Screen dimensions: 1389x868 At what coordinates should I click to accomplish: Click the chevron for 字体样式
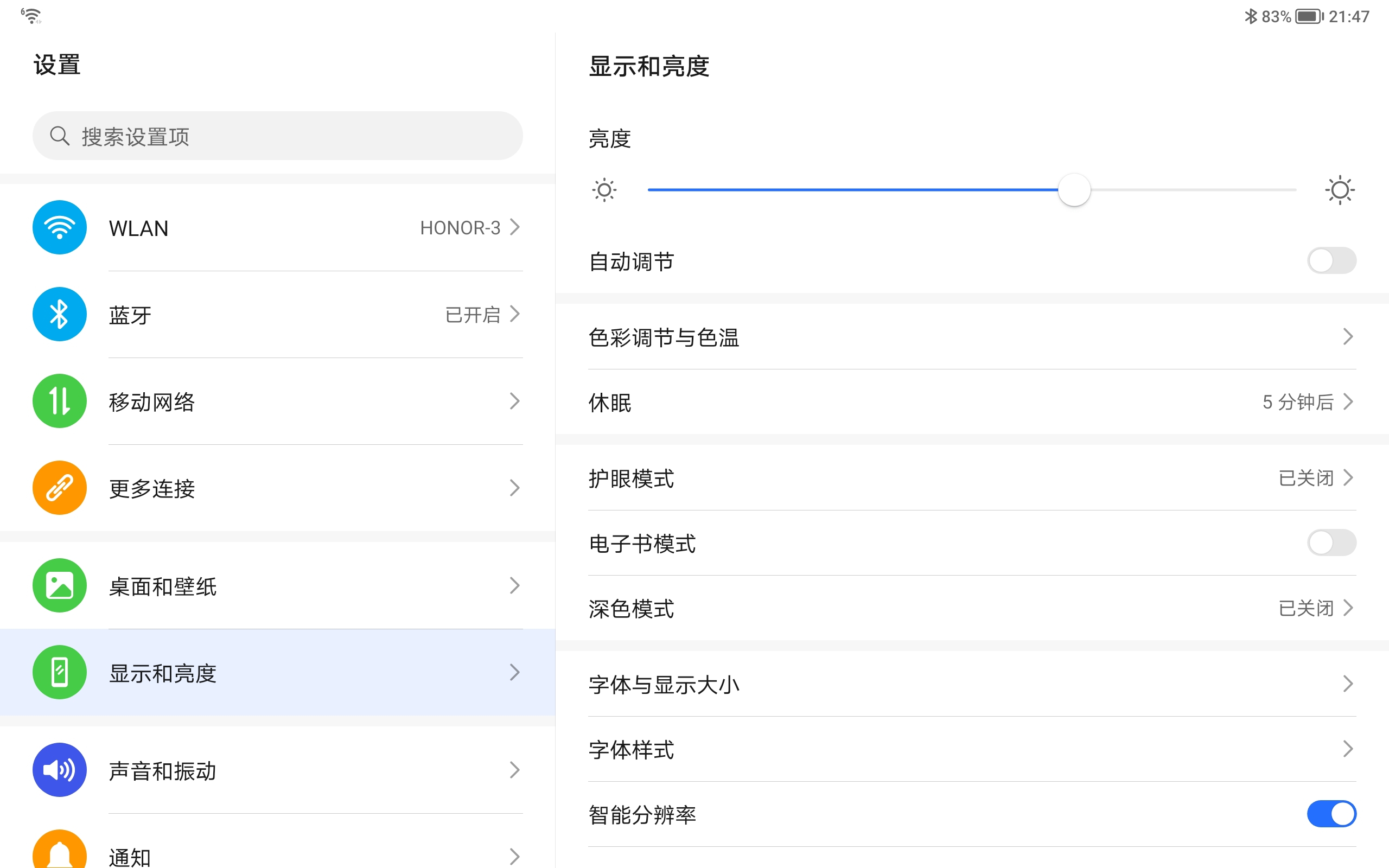pos(1348,749)
